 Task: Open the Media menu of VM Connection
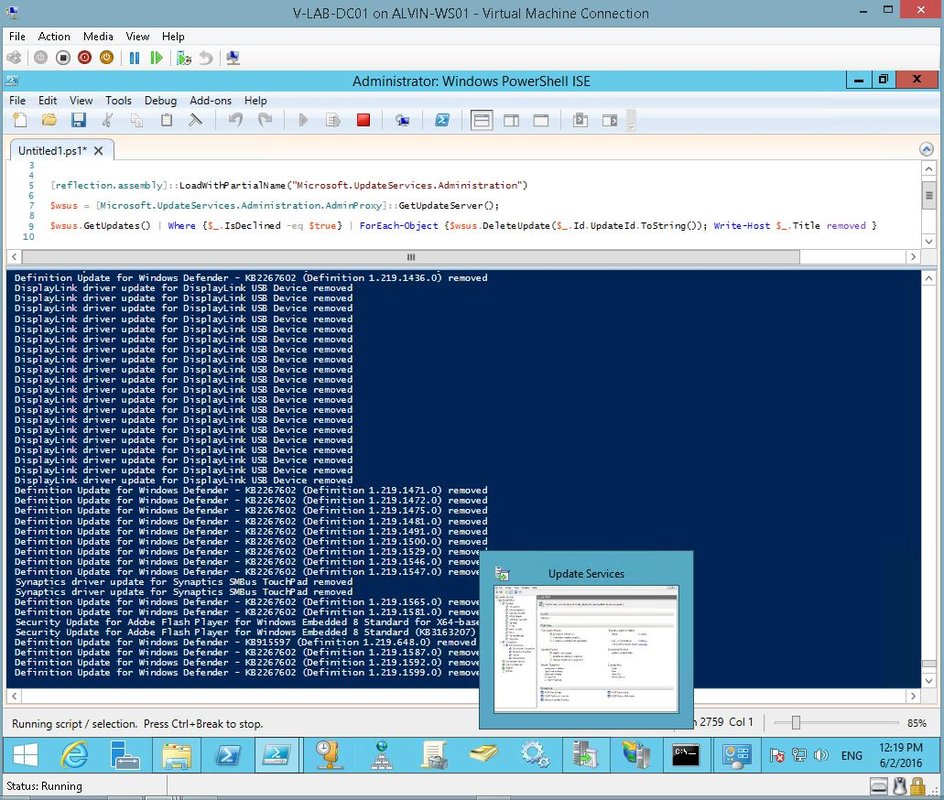[x=98, y=36]
